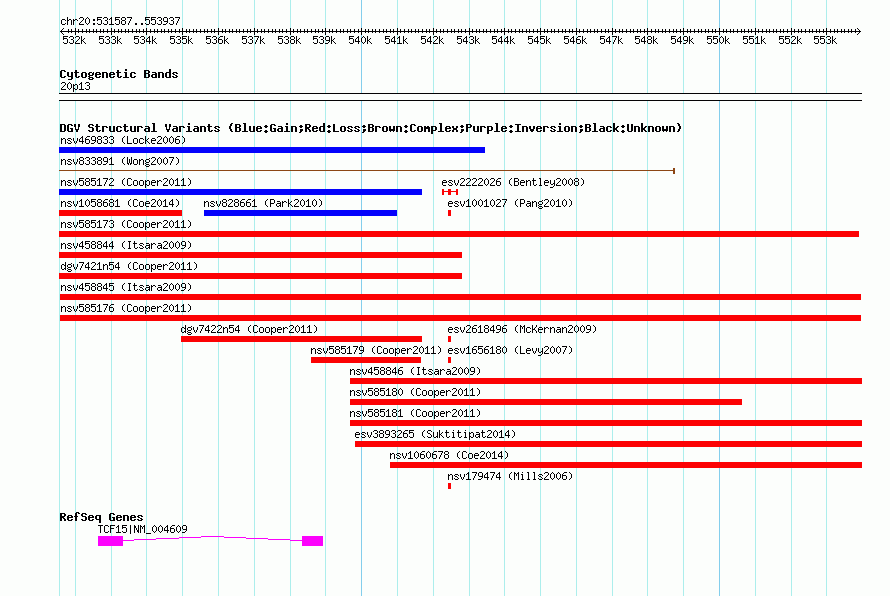Viewport: 890px width, 596px height.
Task: Click the RefSeq Genes track title
Action: (x=102, y=517)
